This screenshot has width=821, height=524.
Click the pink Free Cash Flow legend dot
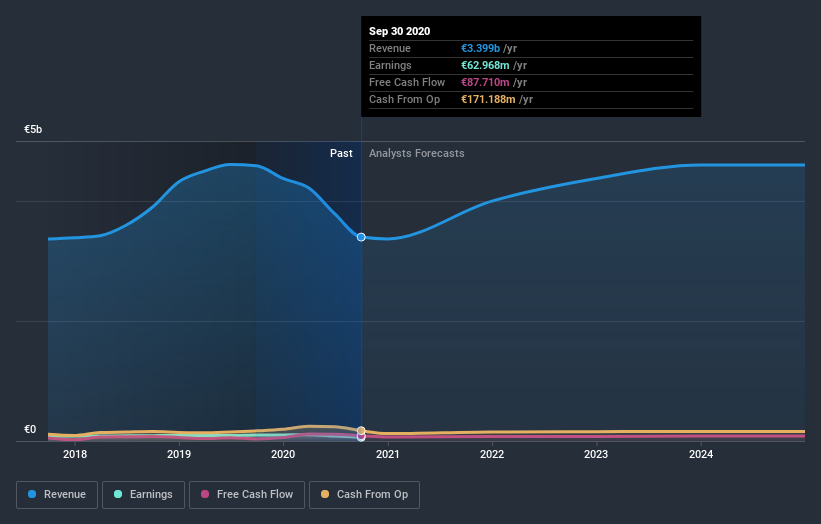205,494
